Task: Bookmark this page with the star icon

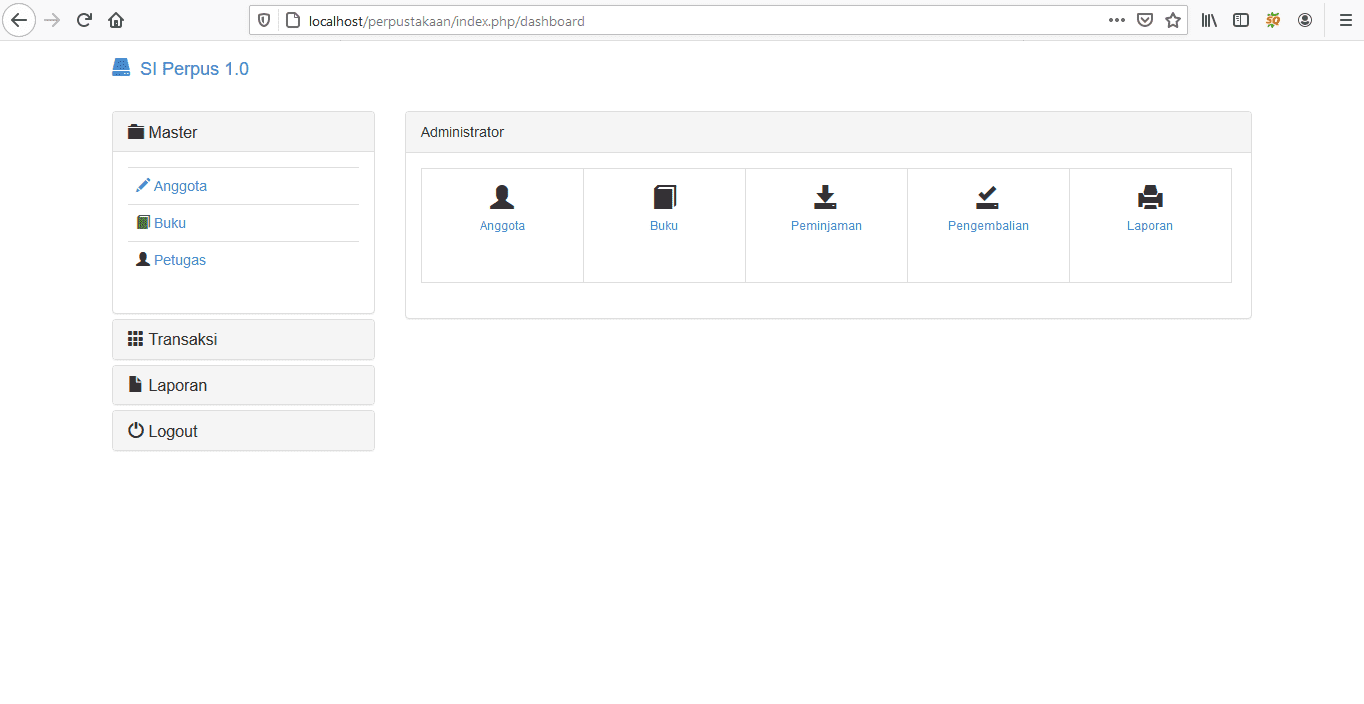Action: pyautogui.click(x=1173, y=20)
